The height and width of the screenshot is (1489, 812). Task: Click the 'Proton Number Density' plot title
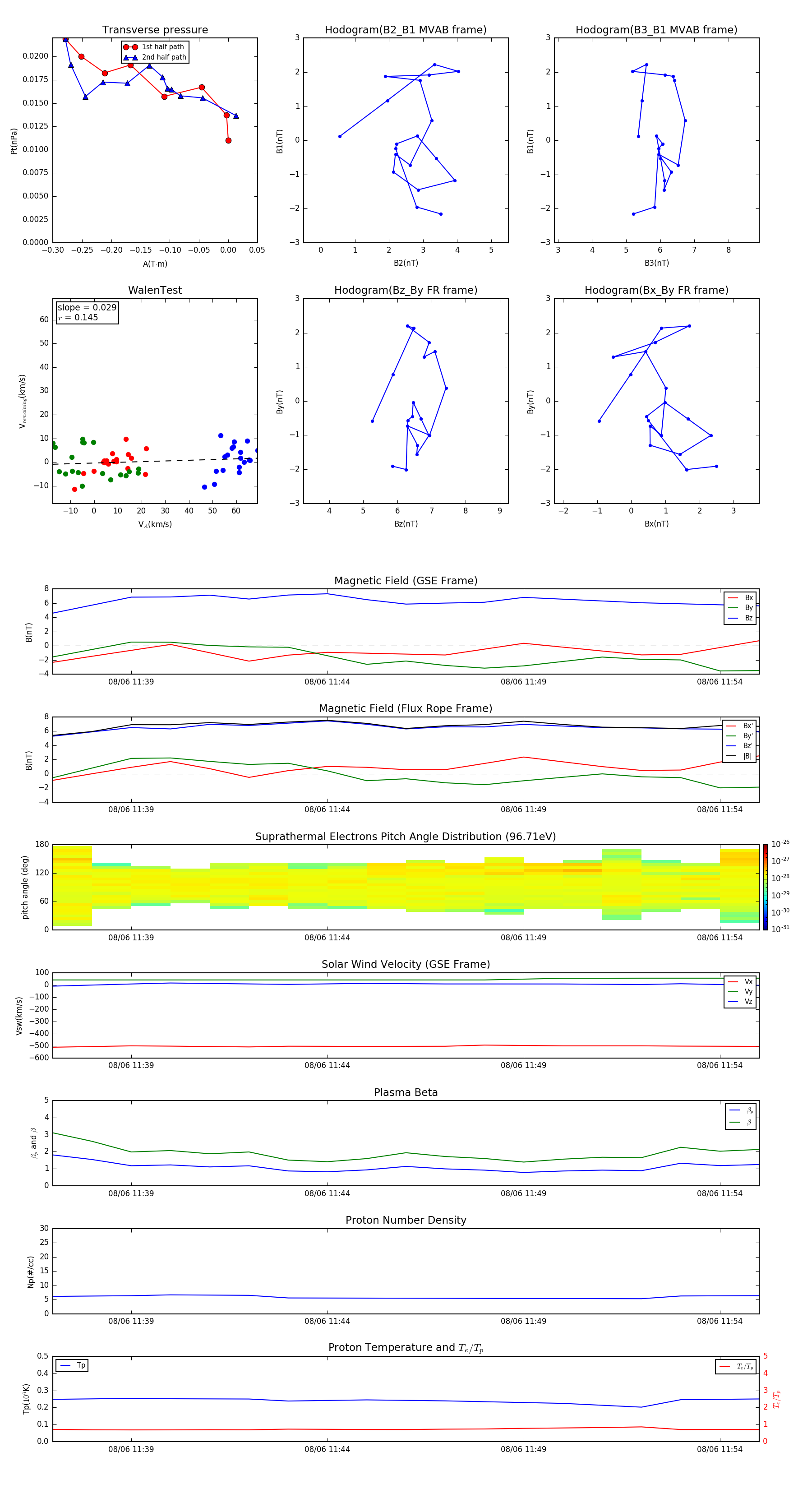click(x=406, y=1220)
